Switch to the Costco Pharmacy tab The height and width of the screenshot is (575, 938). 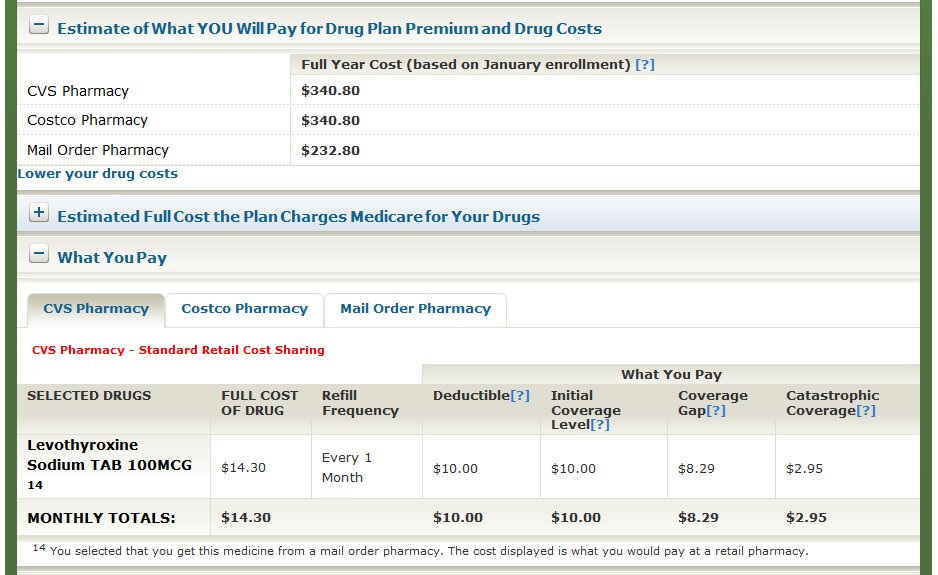[244, 309]
